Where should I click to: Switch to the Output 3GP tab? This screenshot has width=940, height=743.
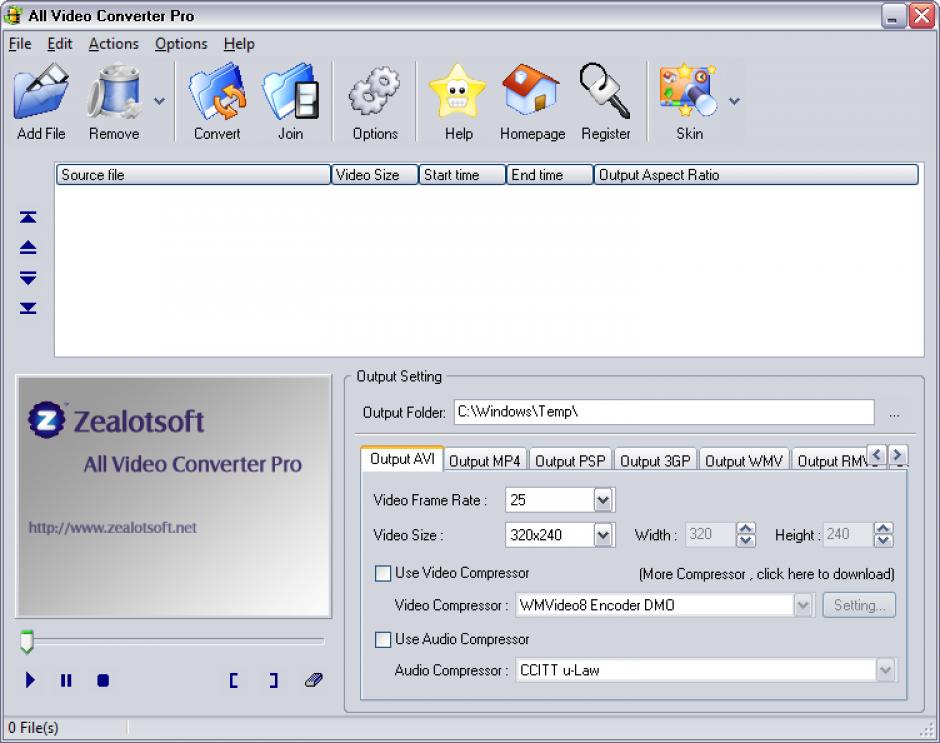(655, 461)
